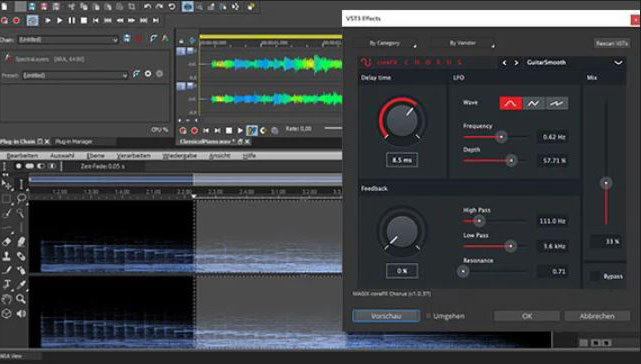Screen dimensions: 641x364
Task: Open the Preset dropdown below SpectraLayers
Action: [x=75, y=75]
